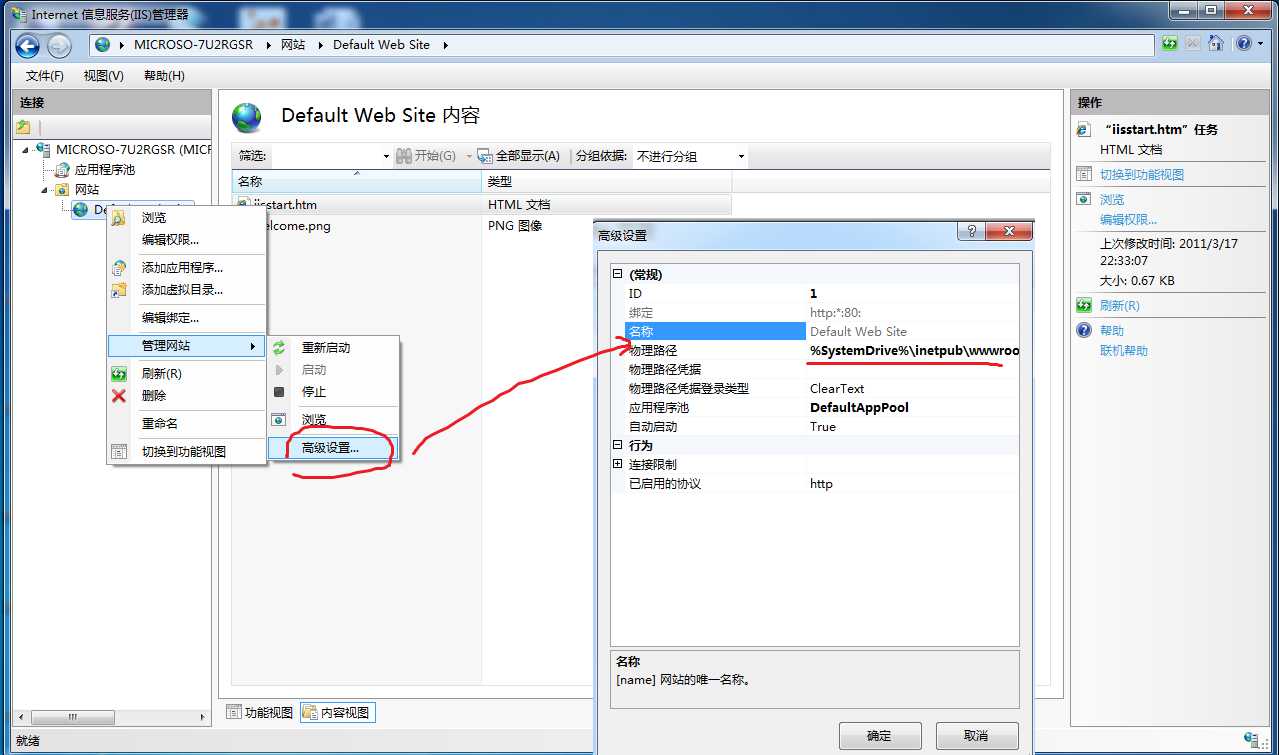Choose 添加应用程序... in context menu
Screen dimensions: 1279x755
[x=186, y=268]
